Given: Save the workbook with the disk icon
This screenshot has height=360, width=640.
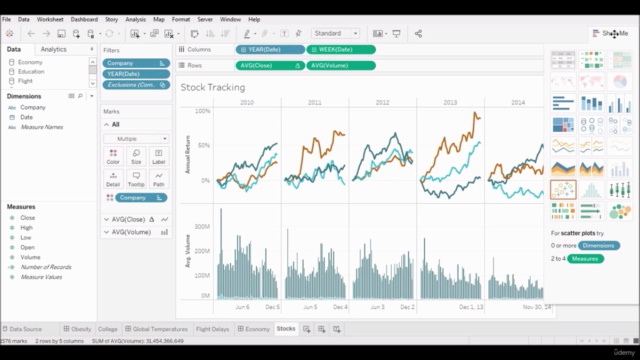Looking at the screenshot, I should click(x=61, y=34).
